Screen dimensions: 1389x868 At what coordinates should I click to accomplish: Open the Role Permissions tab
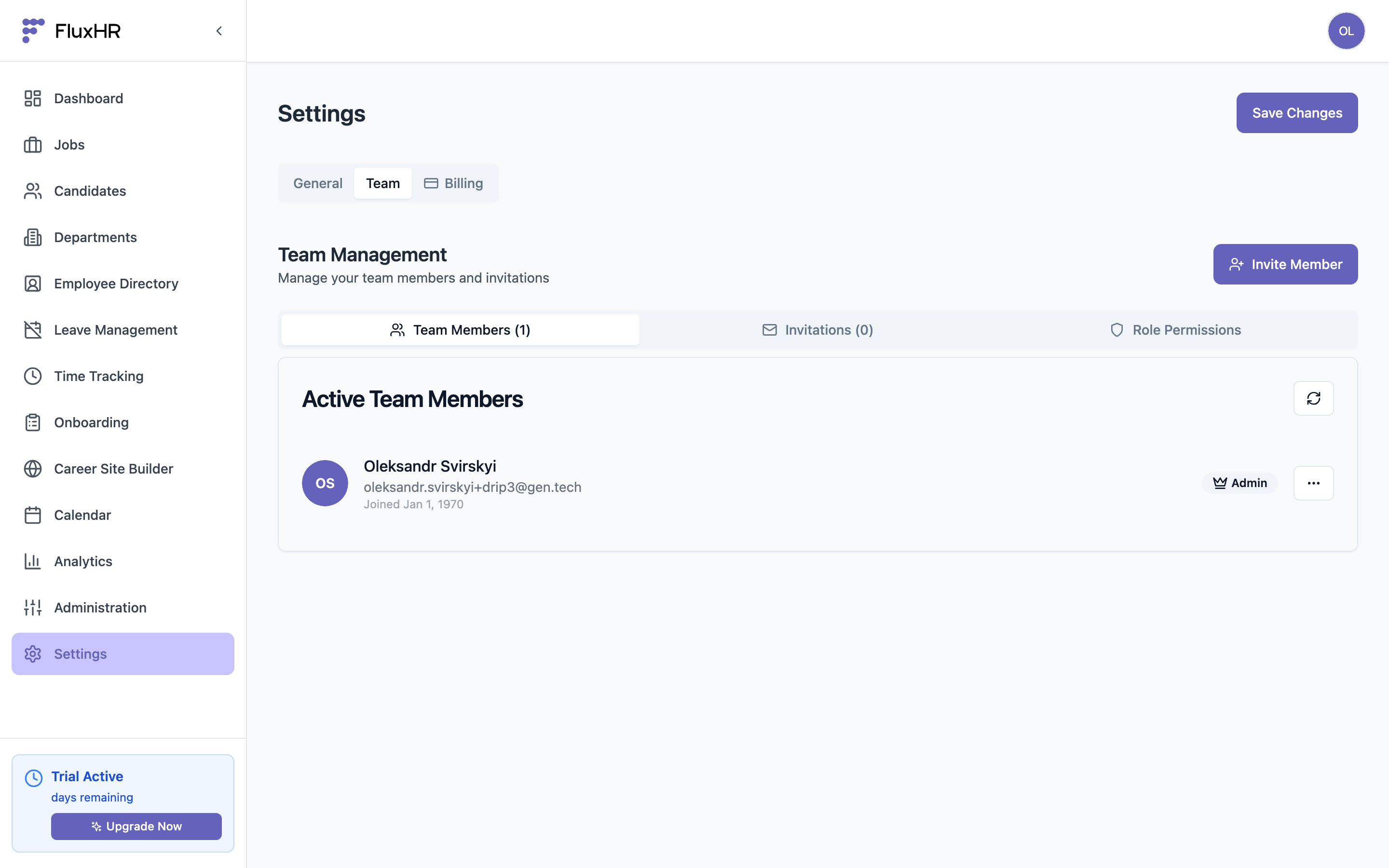point(1175,330)
